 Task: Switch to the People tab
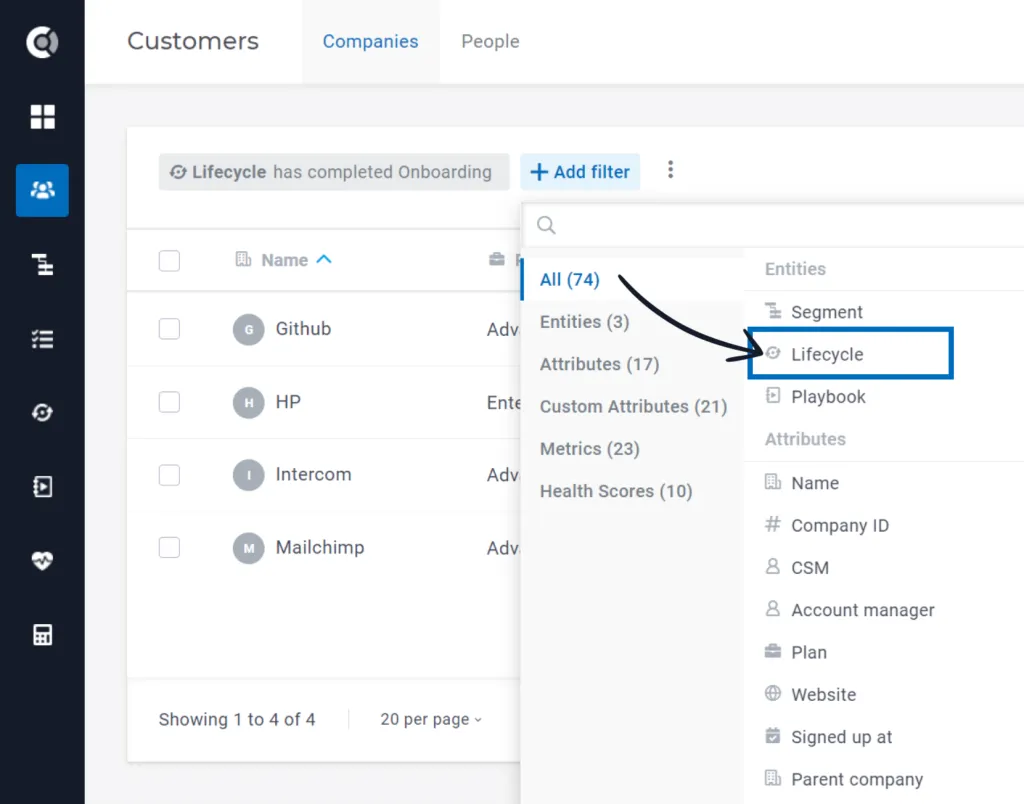(x=490, y=41)
